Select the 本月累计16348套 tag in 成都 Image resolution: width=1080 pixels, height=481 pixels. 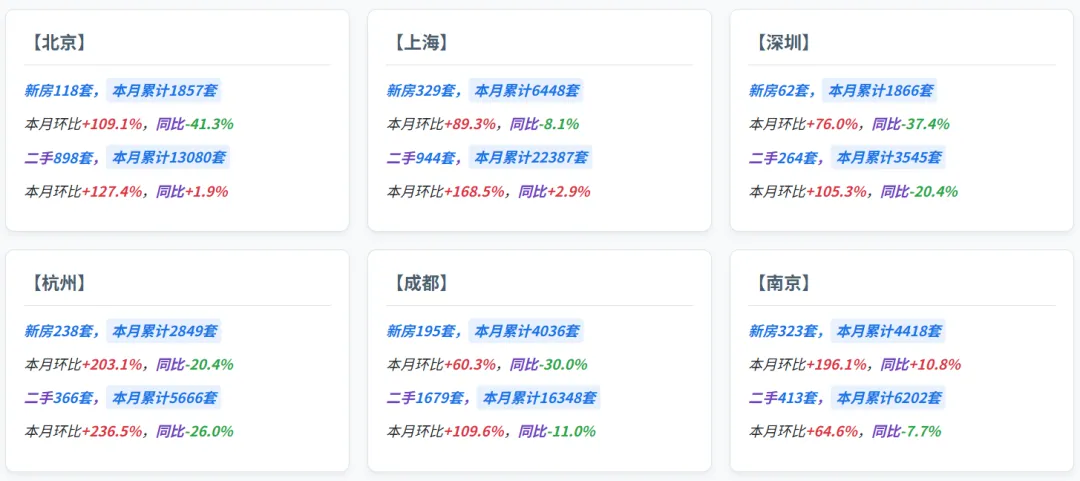tap(539, 398)
